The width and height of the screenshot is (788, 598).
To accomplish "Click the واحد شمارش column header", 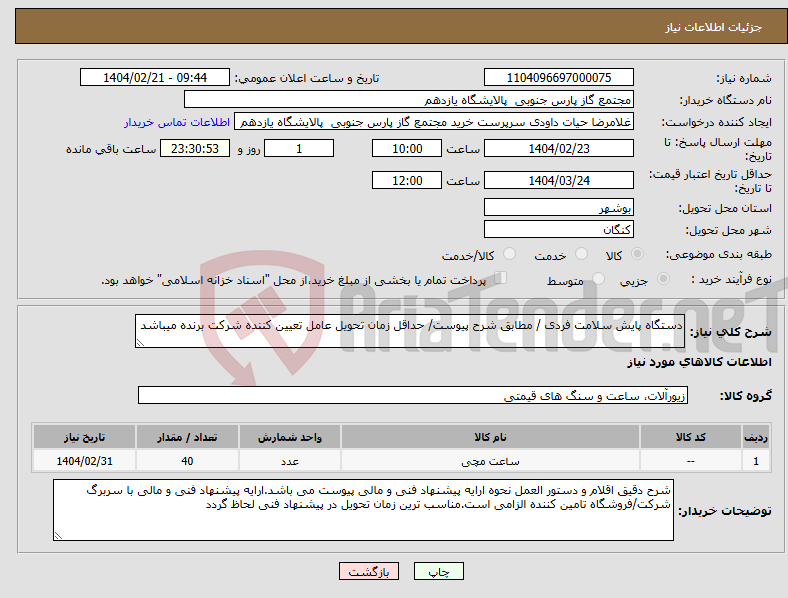I will tap(289, 437).
